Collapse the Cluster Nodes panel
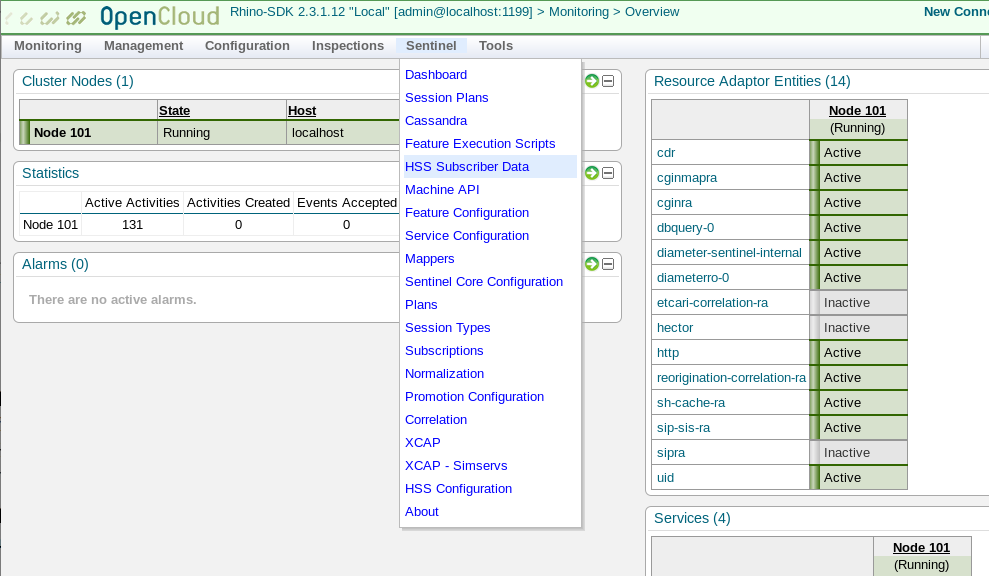 pyautogui.click(x=608, y=81)
